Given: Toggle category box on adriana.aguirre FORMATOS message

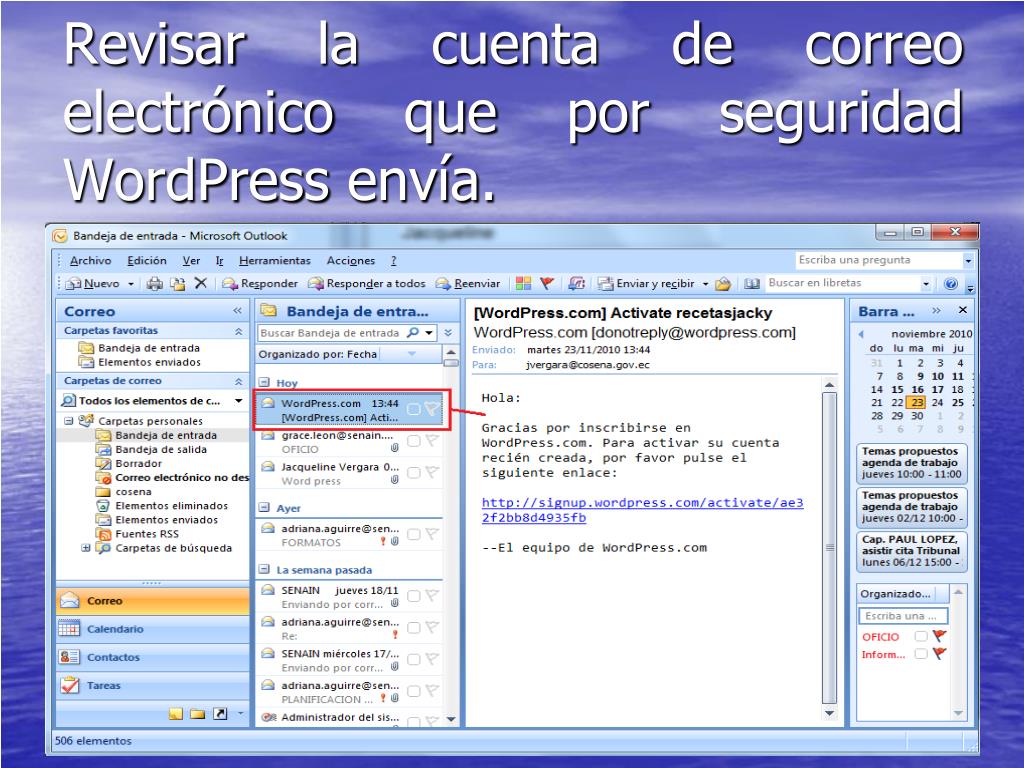Looking at the screenshot, I should point(413,534).
